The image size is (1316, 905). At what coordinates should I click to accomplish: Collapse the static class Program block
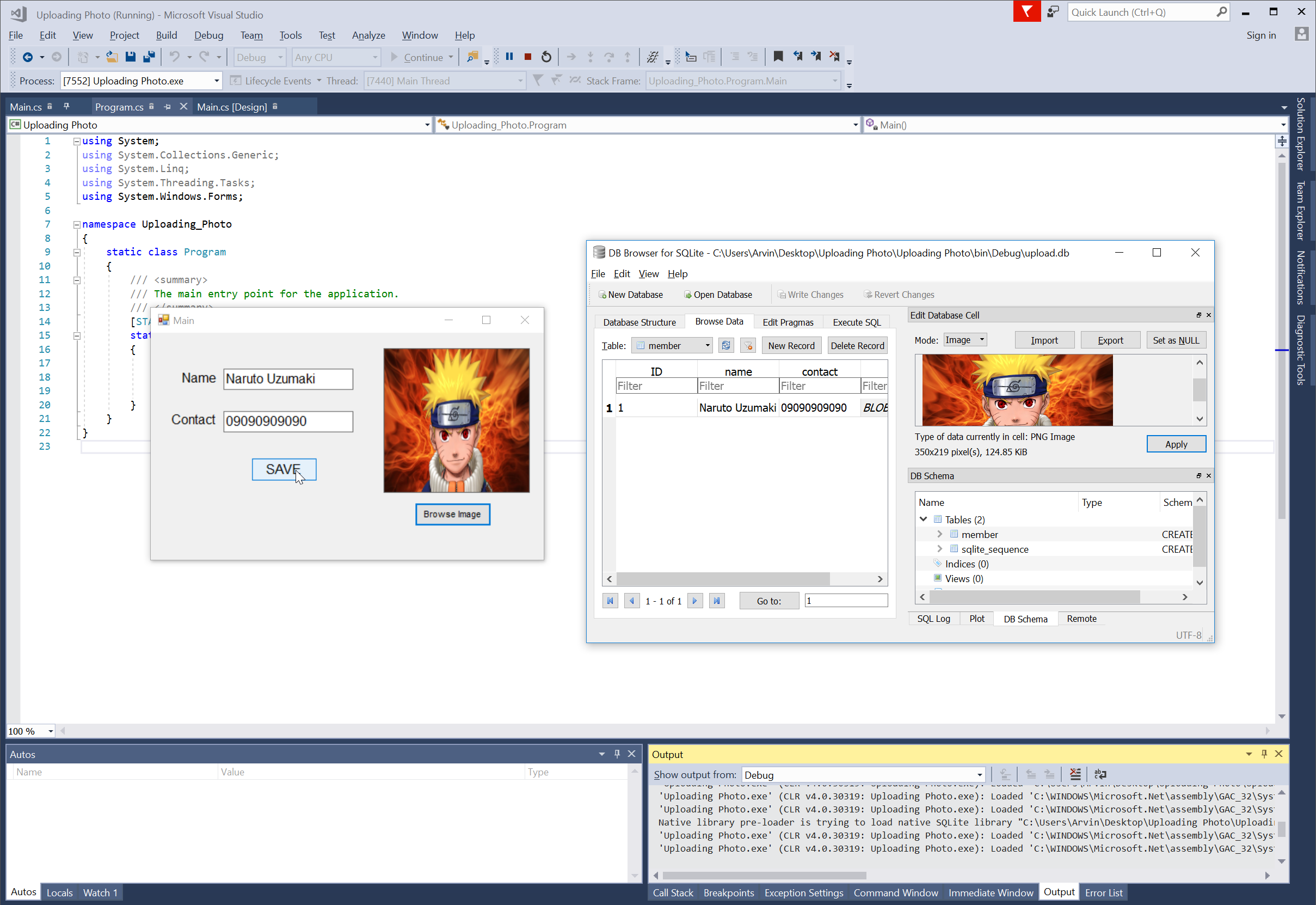[x=77, y=252]
